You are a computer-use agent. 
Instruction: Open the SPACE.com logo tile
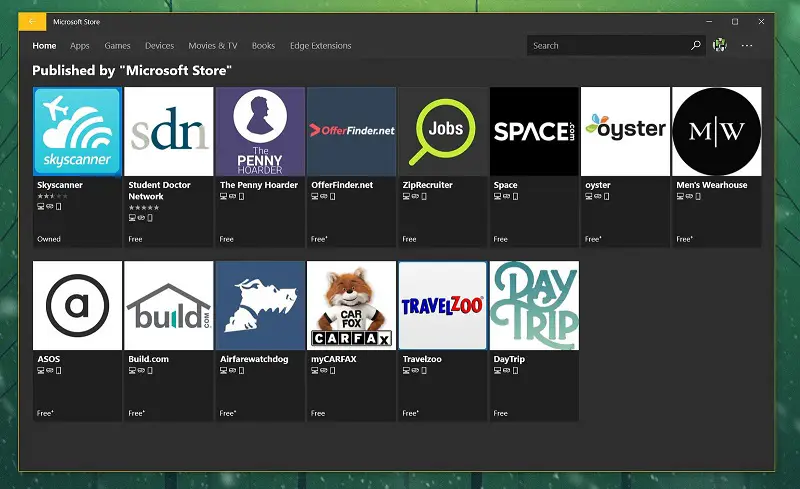click(x=534, y=131)
